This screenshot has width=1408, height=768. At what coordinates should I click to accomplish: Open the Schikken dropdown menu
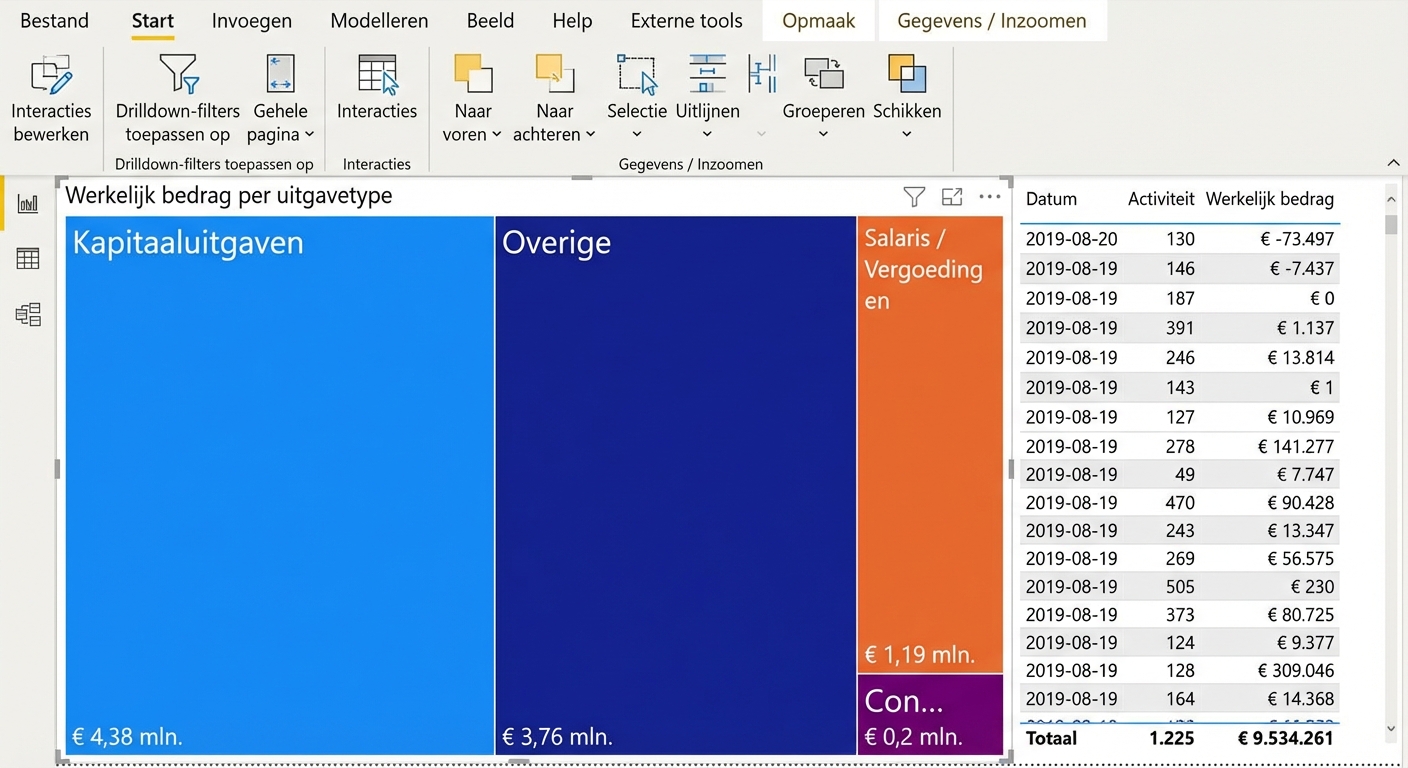(907, 134)
